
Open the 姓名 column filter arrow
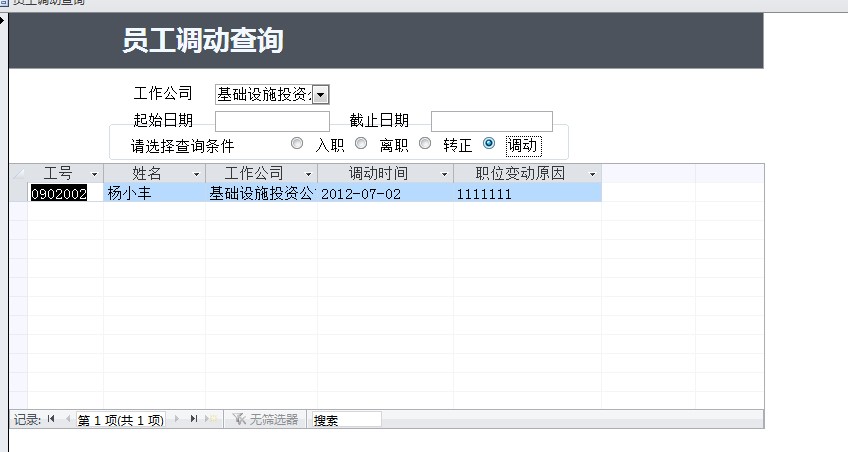pos(196,174)
